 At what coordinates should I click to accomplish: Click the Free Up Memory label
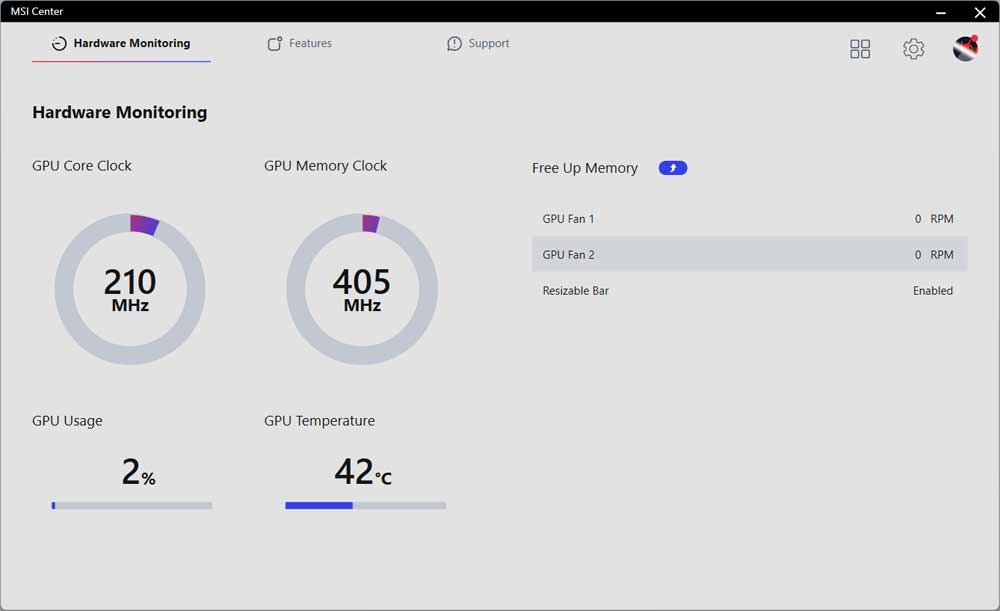coord(585,168)
